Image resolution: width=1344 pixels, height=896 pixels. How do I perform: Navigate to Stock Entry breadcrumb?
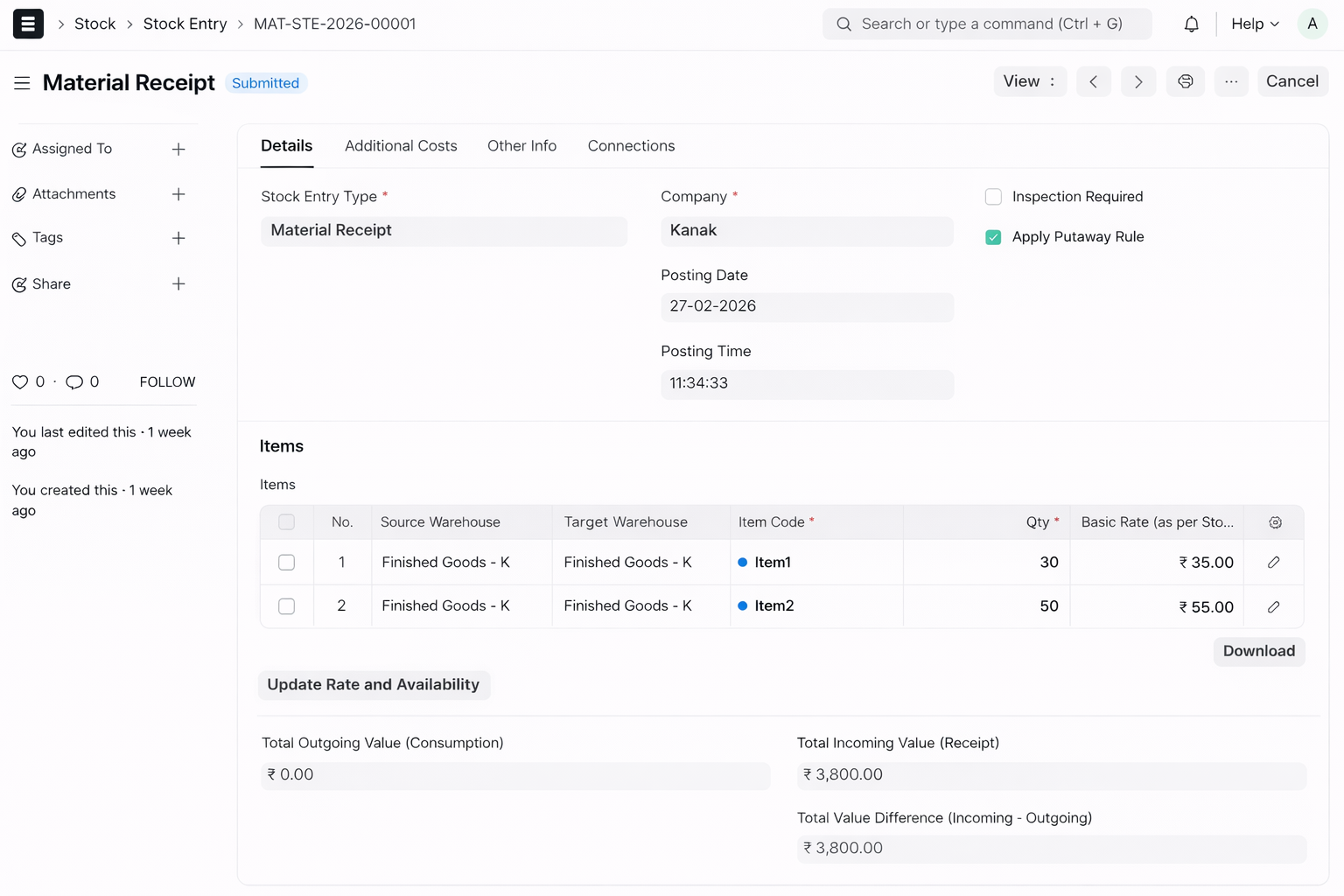[x=185, y=24]
